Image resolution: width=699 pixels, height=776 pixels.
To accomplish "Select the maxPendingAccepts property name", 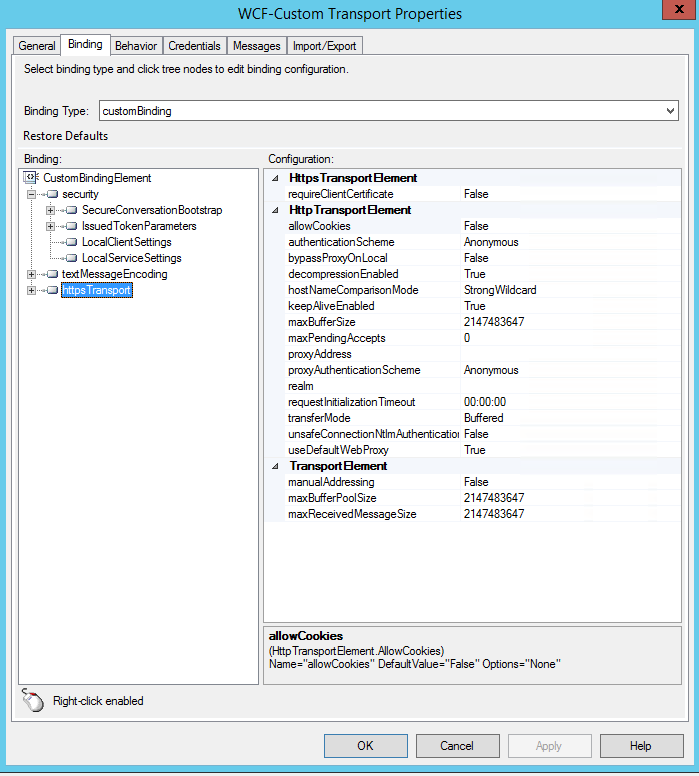I will pos(337,338).
